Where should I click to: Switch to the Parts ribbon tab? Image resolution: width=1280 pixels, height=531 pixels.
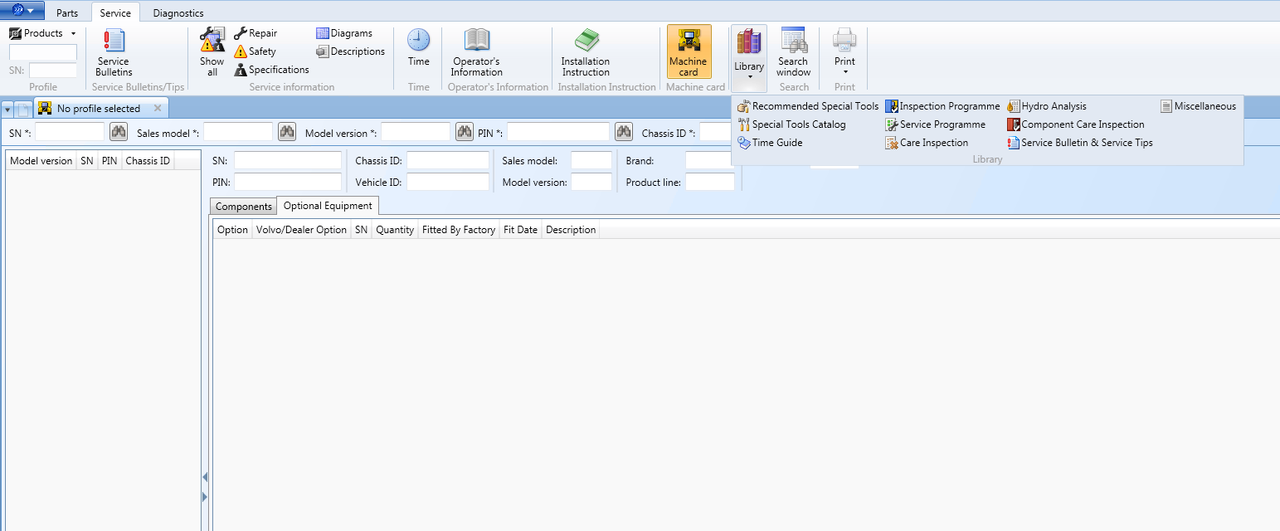coord(67,13)
